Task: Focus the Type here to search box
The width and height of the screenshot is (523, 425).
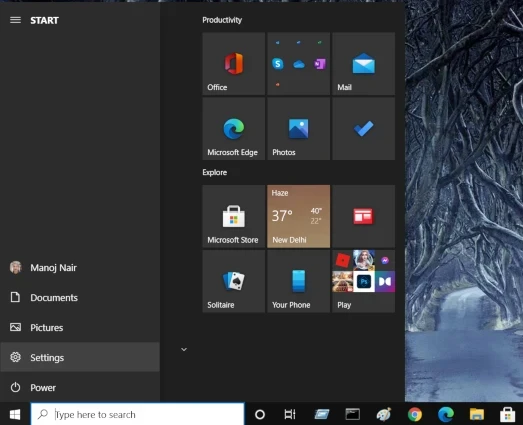Action: pos(137,414)
